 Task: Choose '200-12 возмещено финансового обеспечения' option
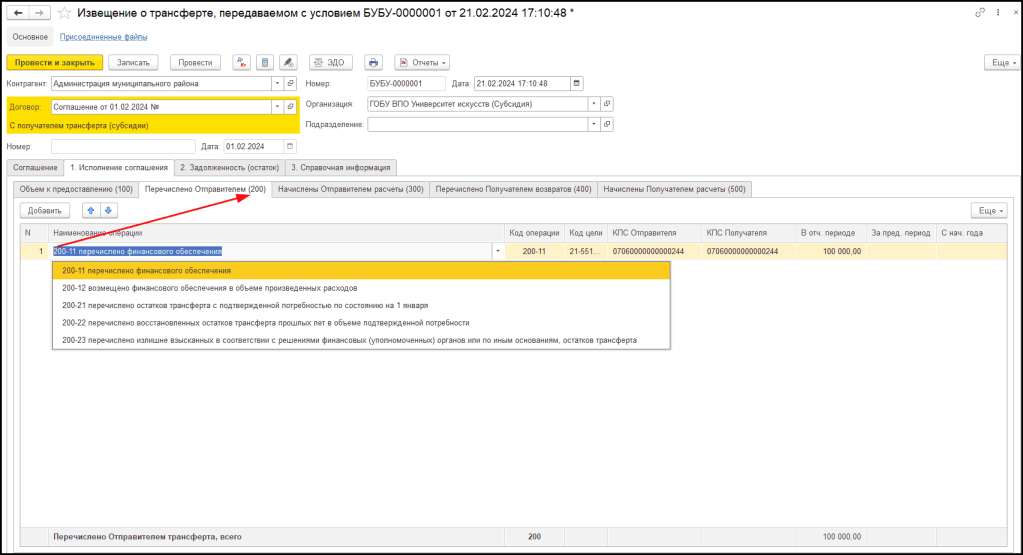209,288
